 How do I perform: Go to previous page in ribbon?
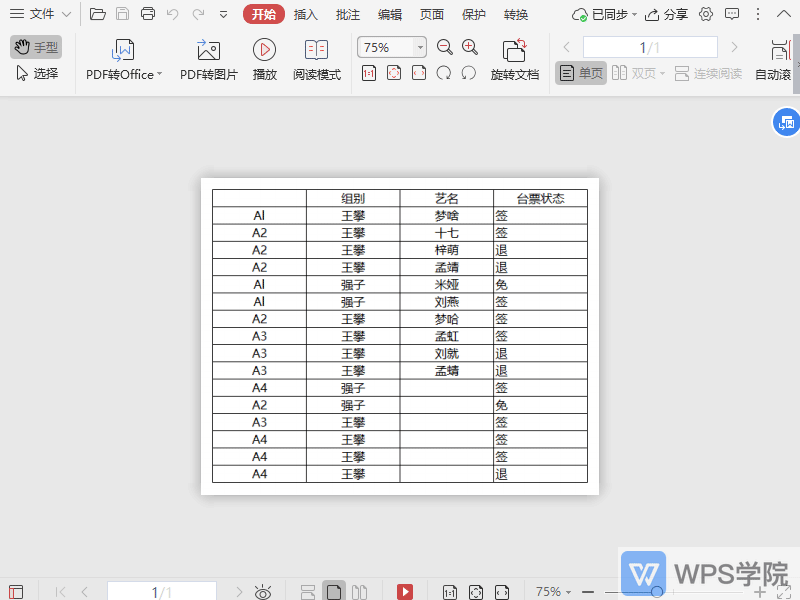coord(566,47)
